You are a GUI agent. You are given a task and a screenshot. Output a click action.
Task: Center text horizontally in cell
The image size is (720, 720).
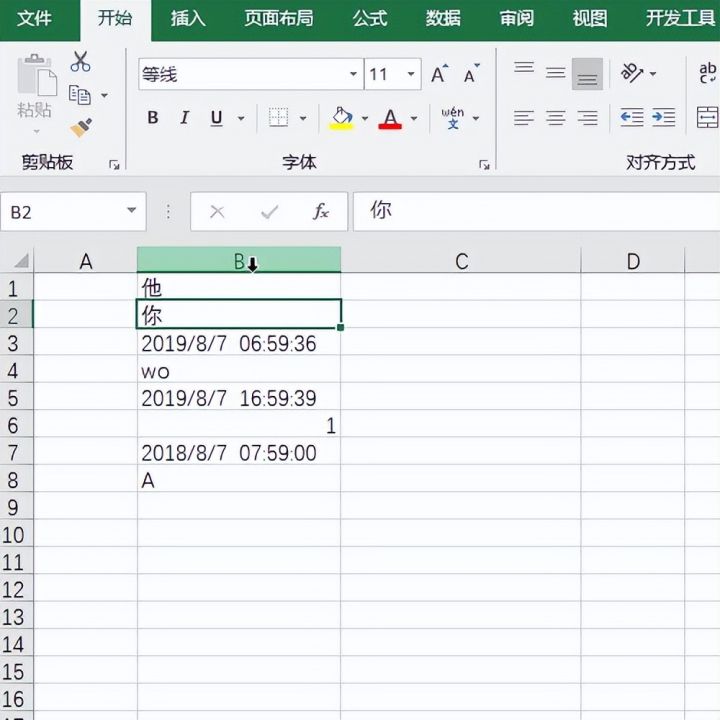pos(556,118)
